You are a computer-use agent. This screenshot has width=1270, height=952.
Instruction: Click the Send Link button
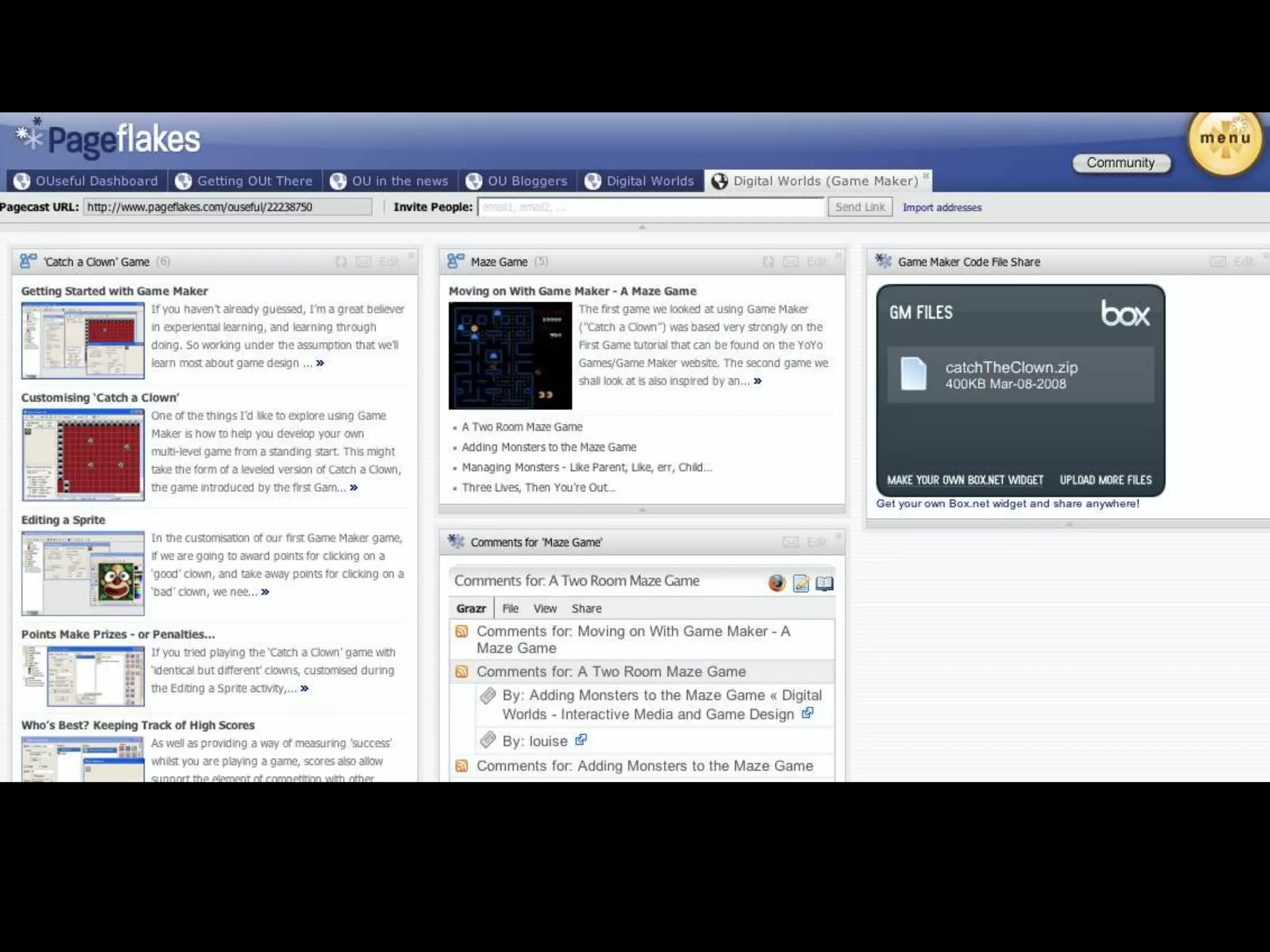pos(859,207)
